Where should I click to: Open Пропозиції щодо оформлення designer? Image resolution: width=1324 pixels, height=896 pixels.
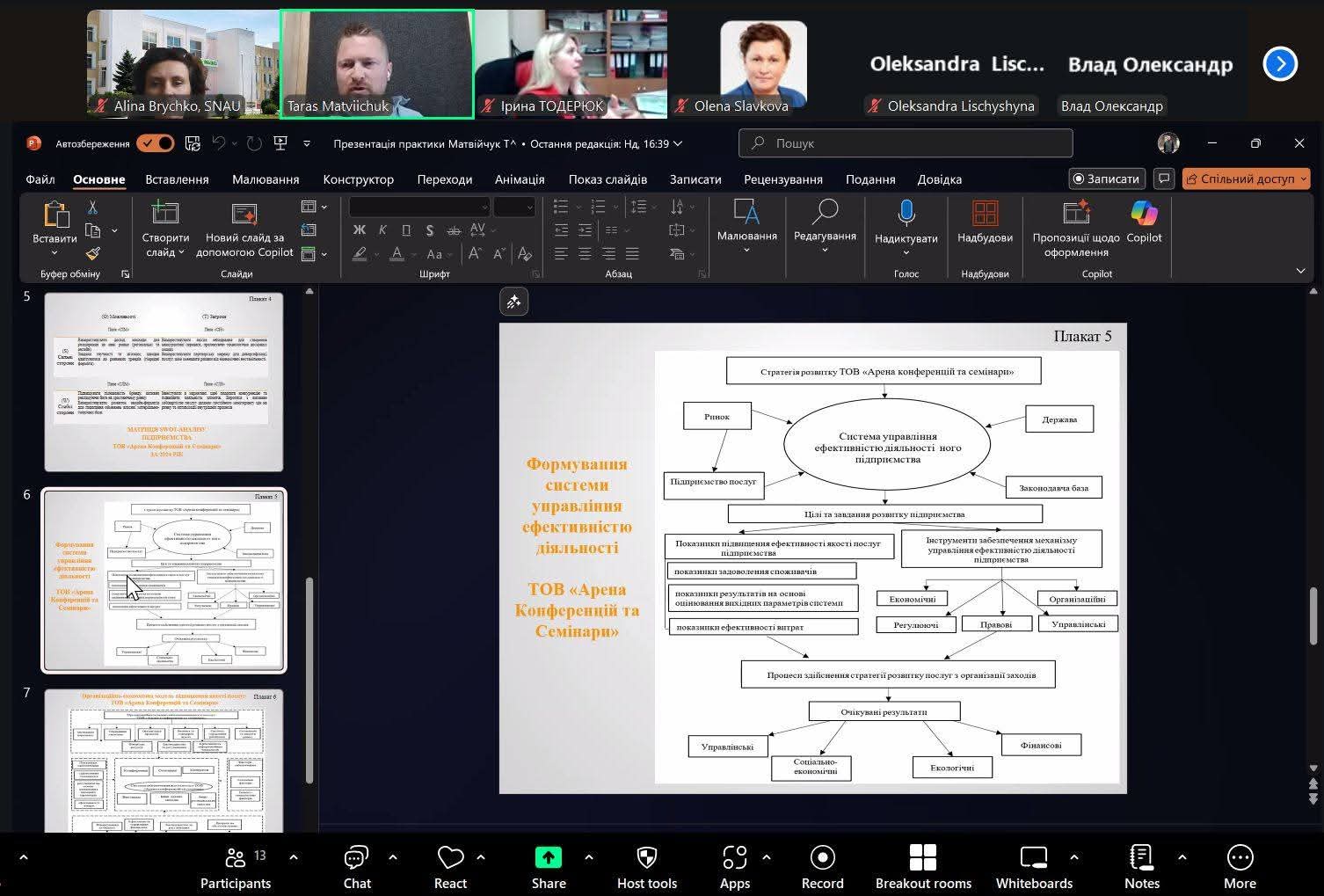click(x=1076, y=215)
